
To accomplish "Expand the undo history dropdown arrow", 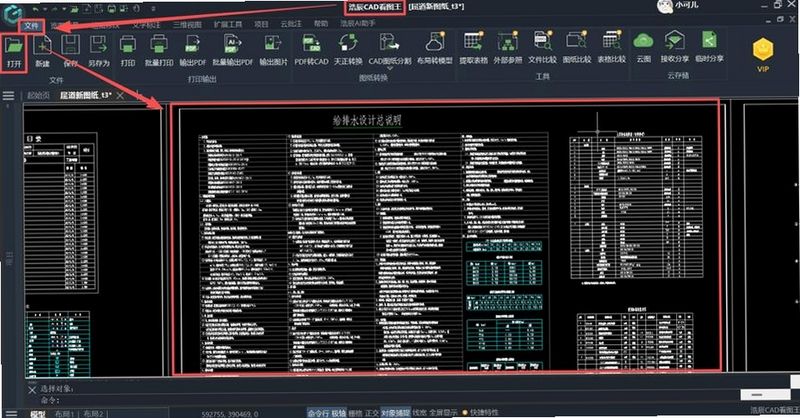I will [x=44, y=10].
